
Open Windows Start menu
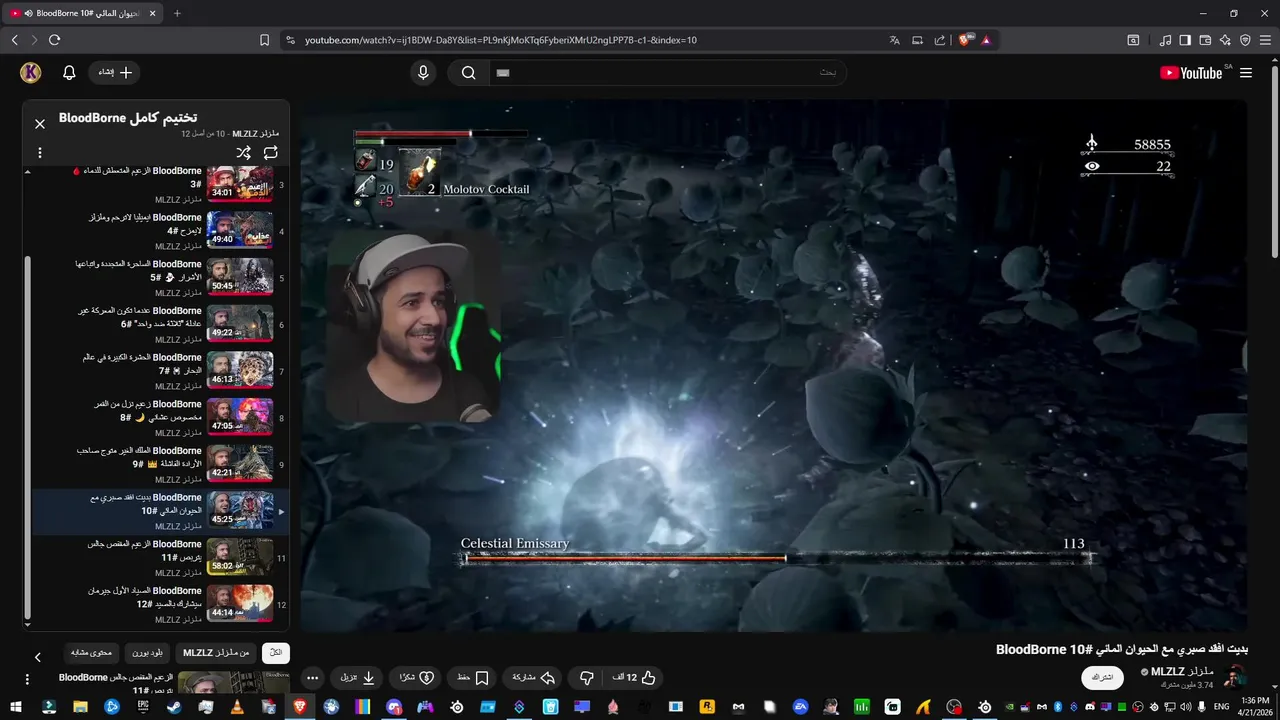16,707
